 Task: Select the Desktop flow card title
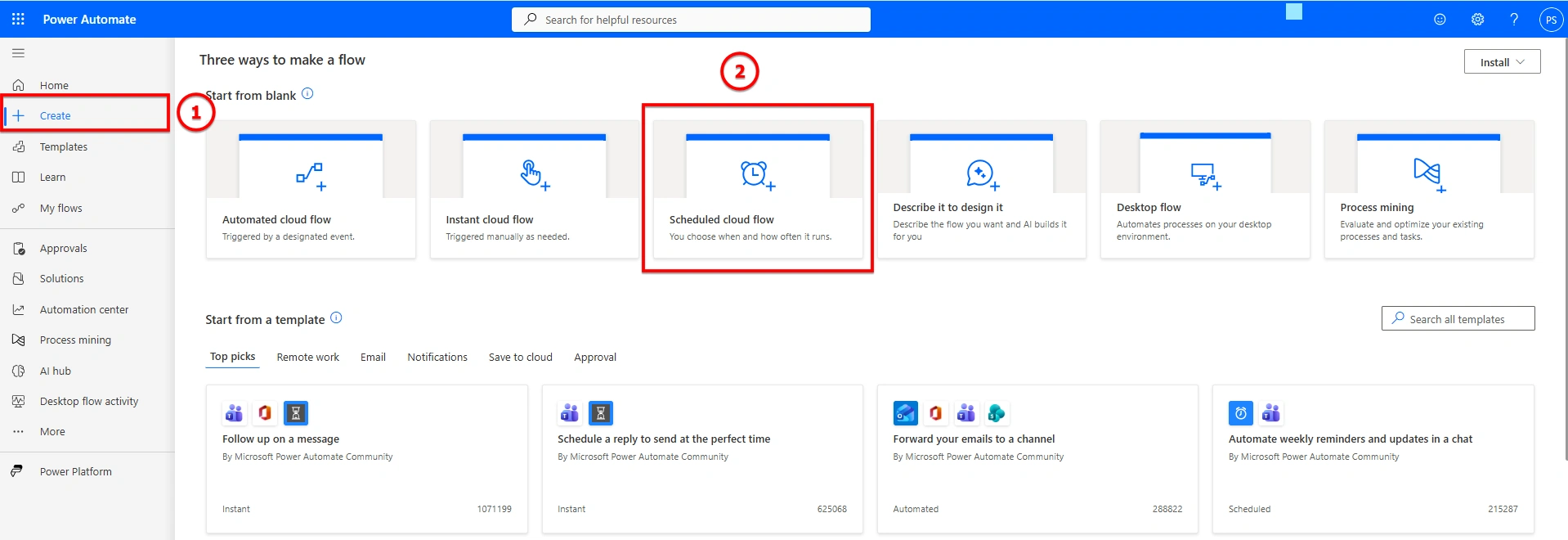(1149, 207)
